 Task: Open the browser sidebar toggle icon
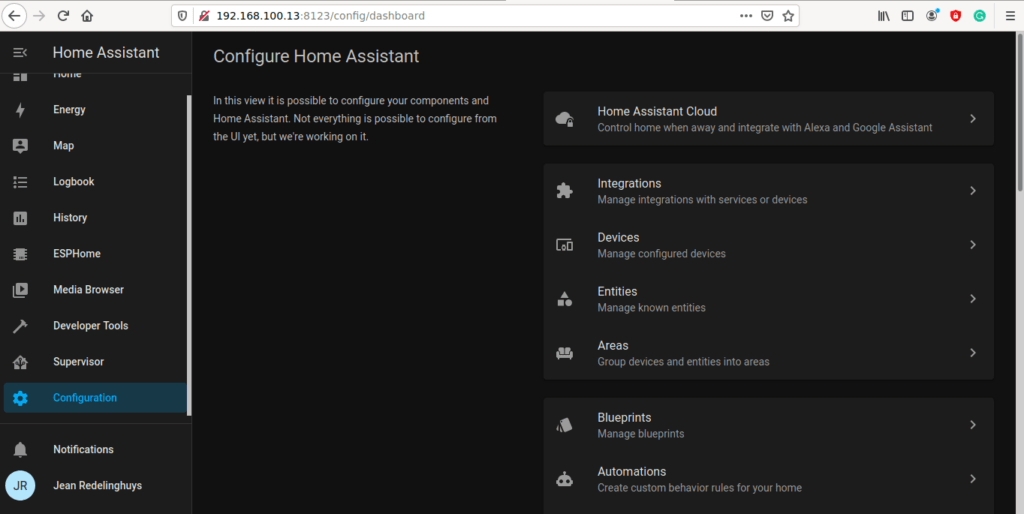(x=907, y=16)
